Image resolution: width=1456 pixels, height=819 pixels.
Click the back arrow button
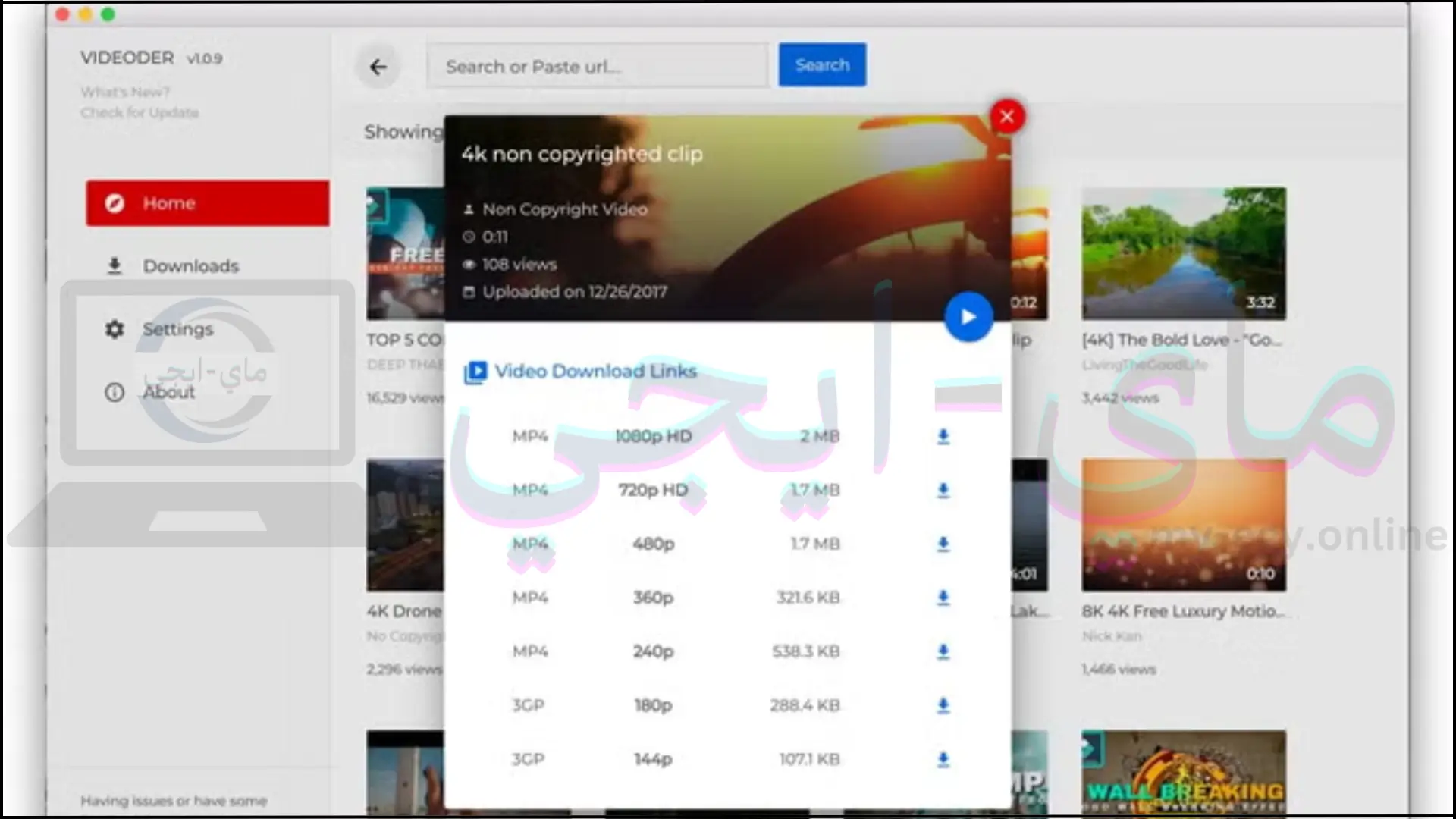coord(378,67)
